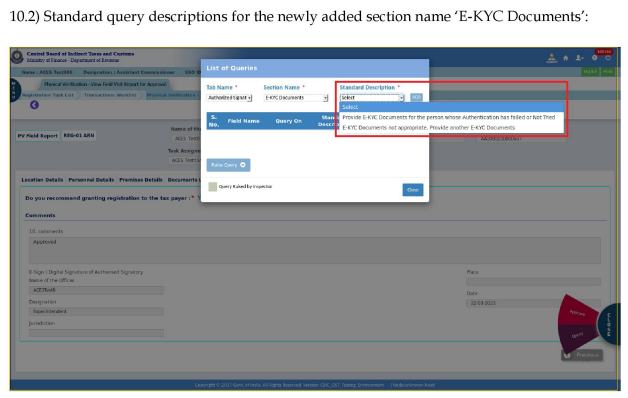The height and width of the screenshot is (398, 628).
Task: Click the Raise Query button
Action: click(228, 165)
